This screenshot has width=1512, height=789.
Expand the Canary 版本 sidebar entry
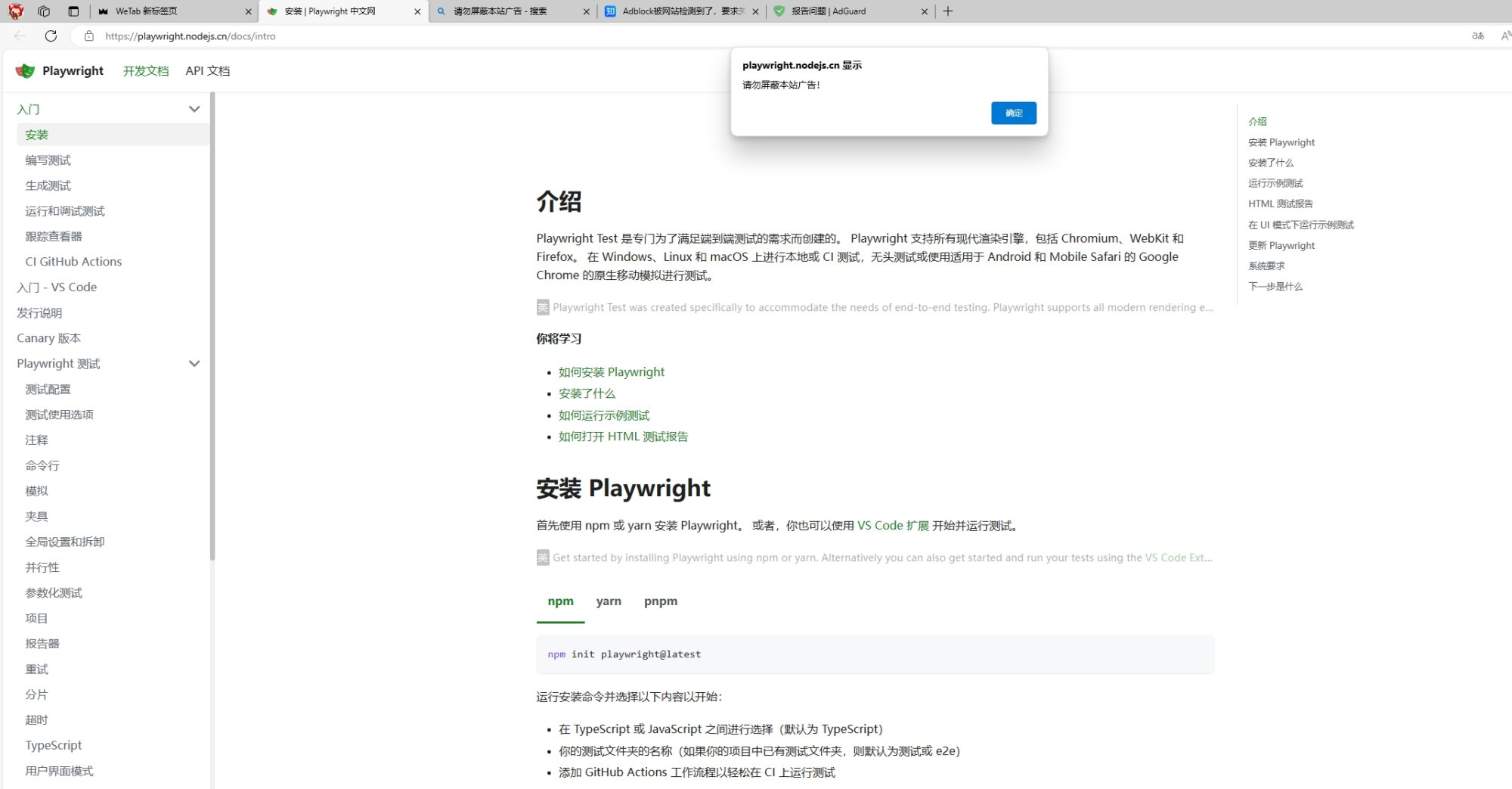[x=48, y=337]
